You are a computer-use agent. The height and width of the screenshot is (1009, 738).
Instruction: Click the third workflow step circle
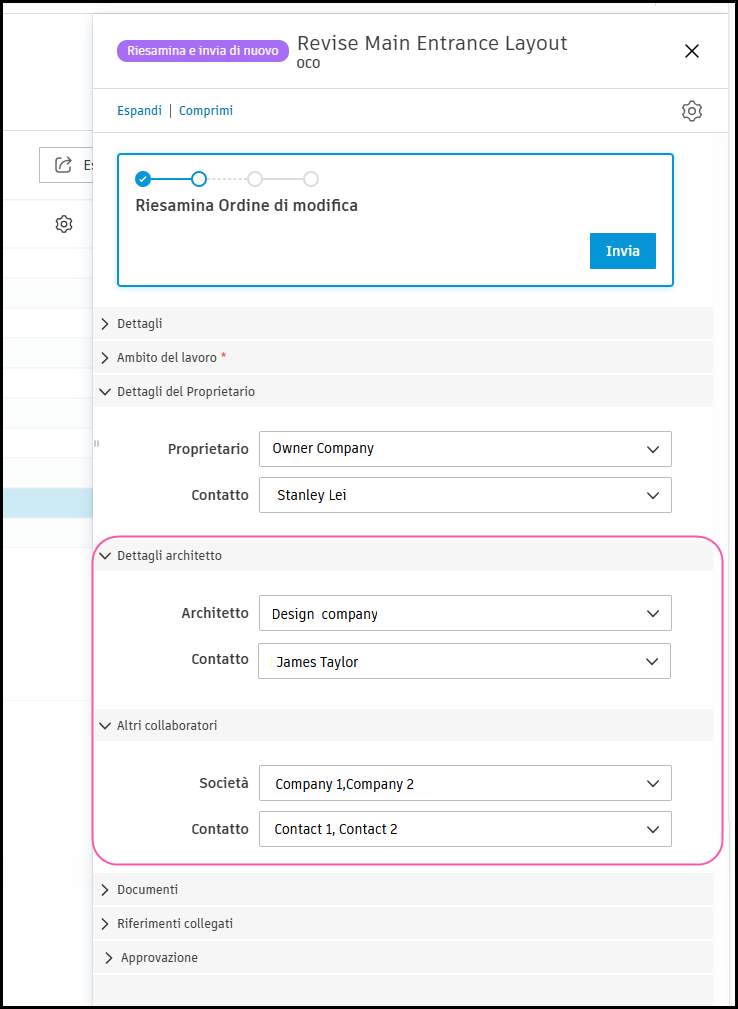(x=255, y=179)
